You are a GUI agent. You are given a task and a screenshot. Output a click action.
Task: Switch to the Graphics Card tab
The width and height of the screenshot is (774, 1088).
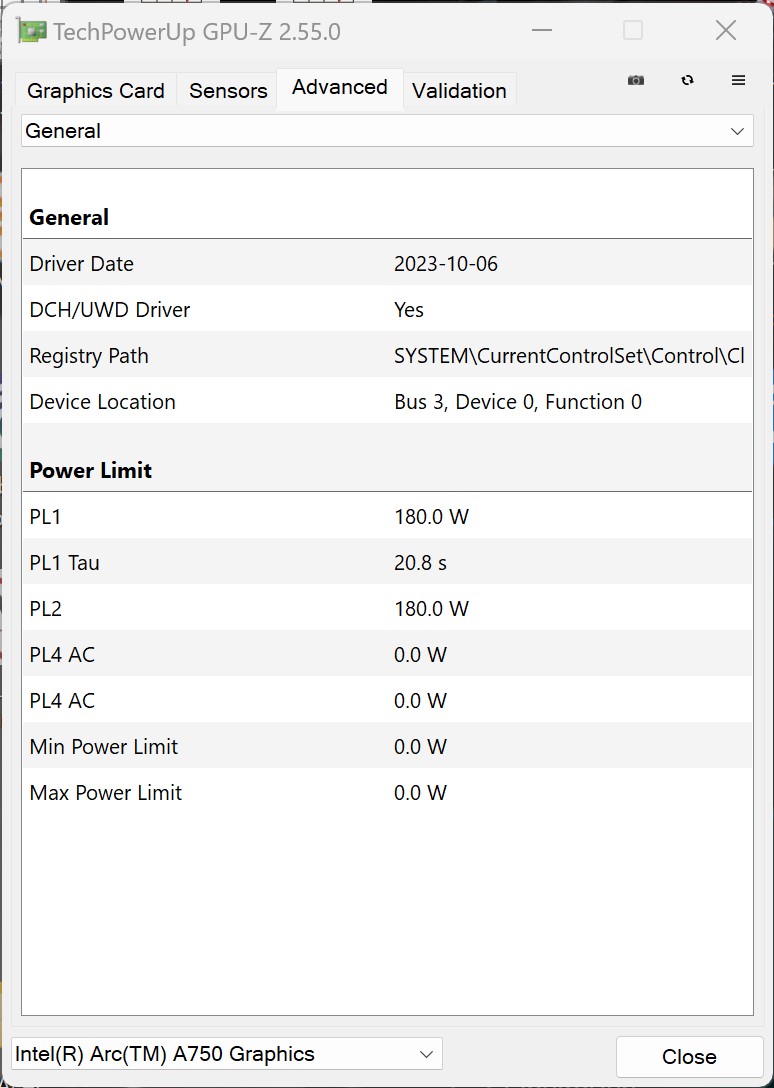(x=96, y=91)
